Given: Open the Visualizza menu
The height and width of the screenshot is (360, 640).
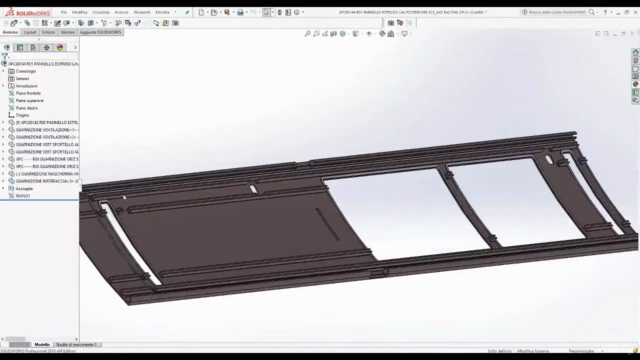Looking at the screenshot, I should click(x=101, y=13).
